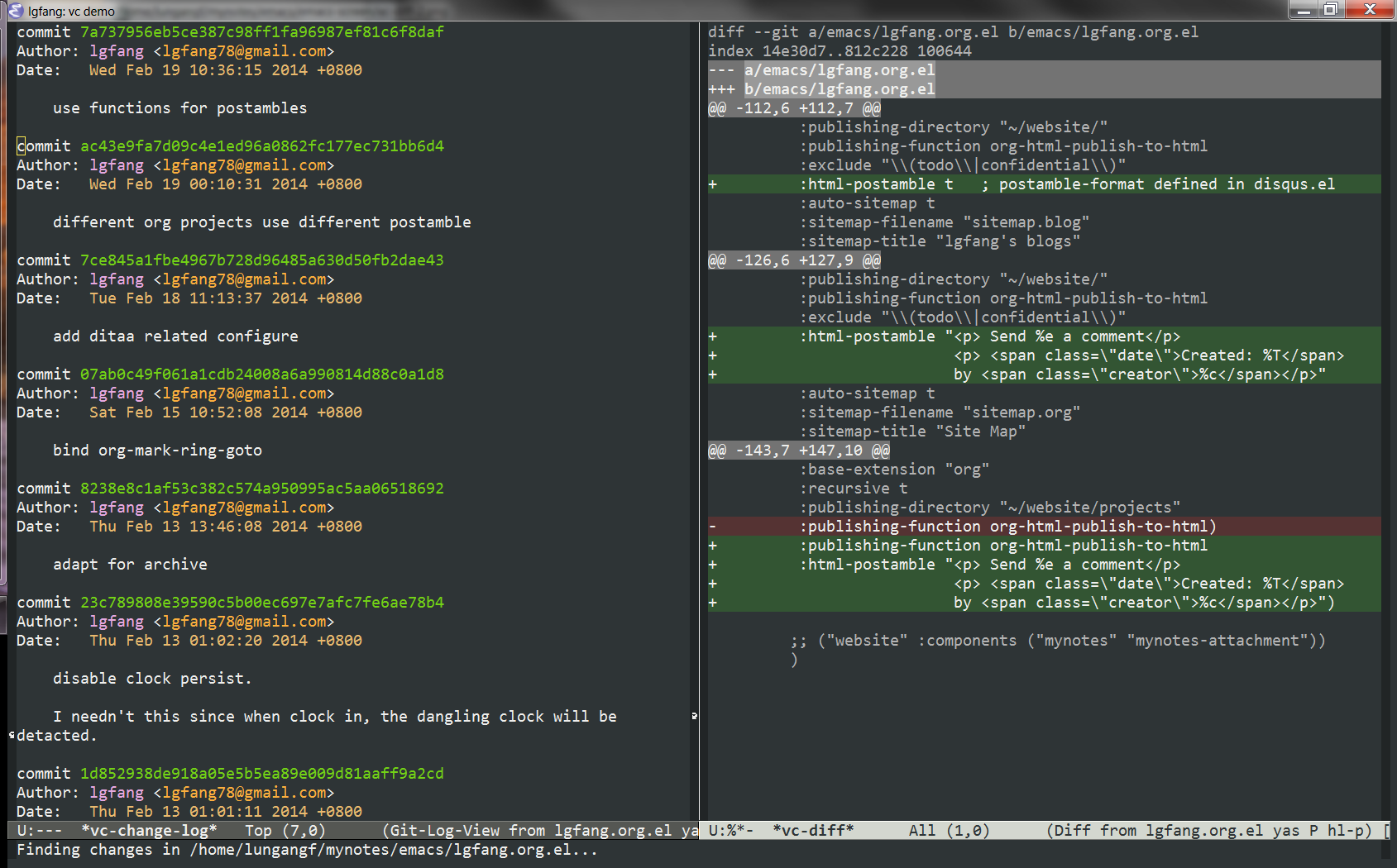Click message 'add ditaa related configure'
1397x868 pixels.
[x=175, y=336]
